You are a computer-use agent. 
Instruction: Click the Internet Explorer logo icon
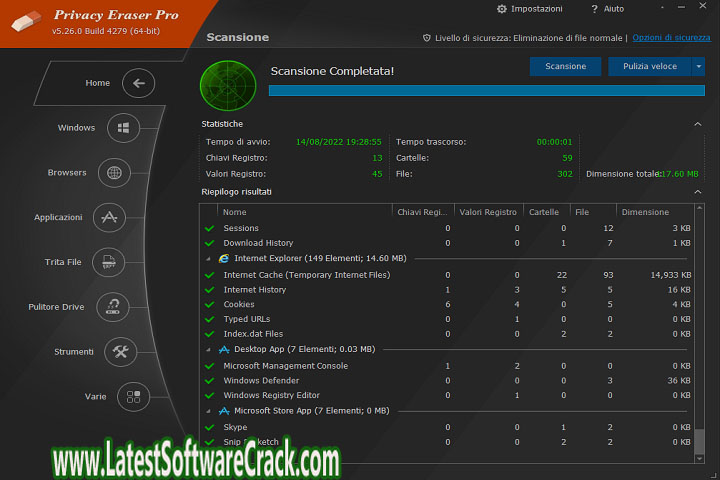(224, 259)
